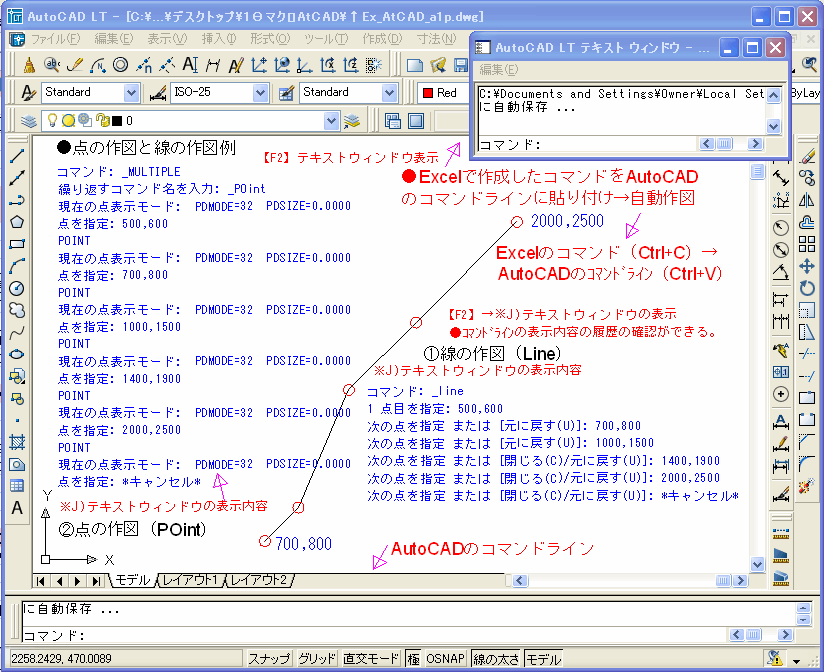Image resolution: width=824 pixels, height=672 pixels.
Task: Select the Offset tool
Action: click(x=807, y=222)
